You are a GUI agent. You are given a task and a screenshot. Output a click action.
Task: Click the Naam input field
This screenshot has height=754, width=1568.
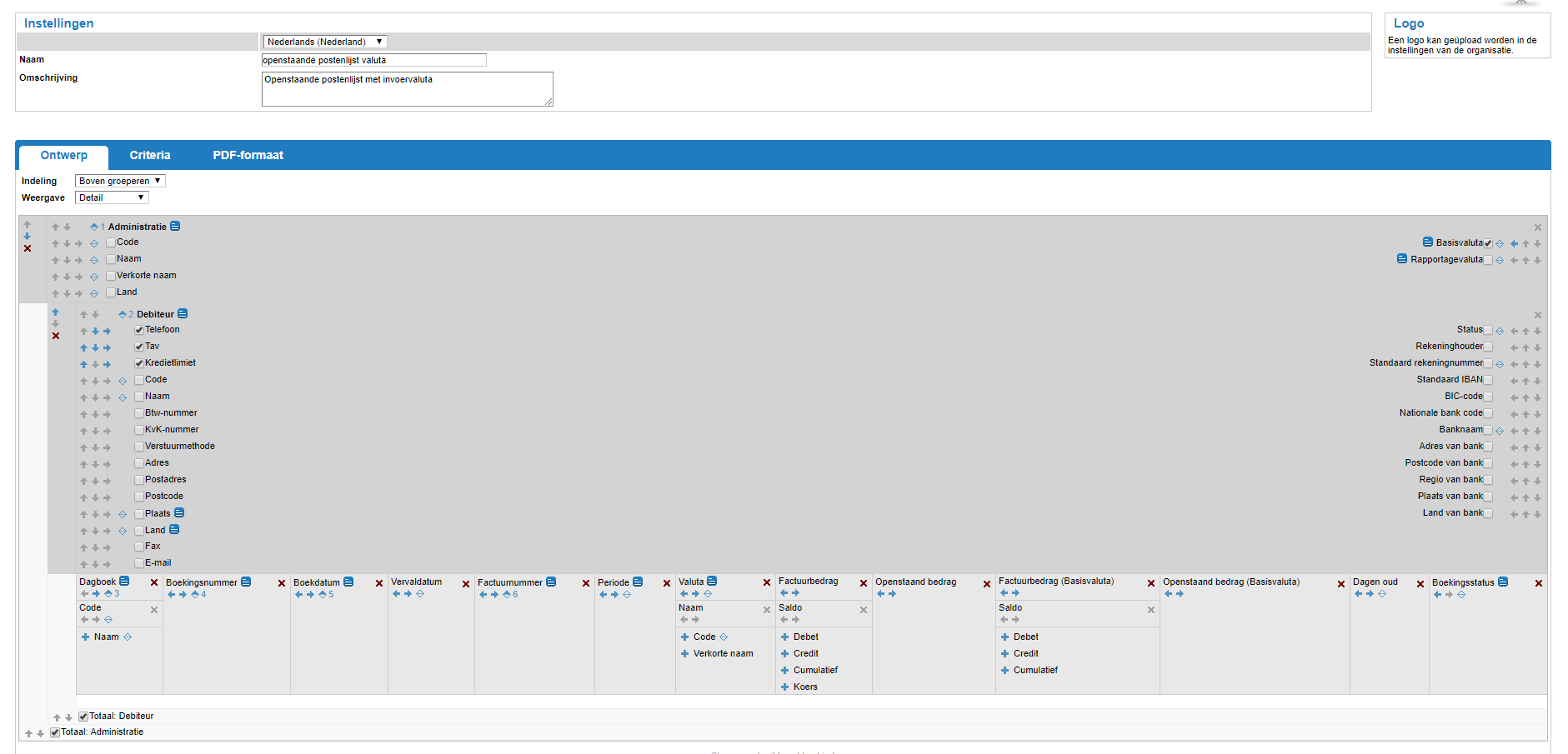tap(373, 60)
